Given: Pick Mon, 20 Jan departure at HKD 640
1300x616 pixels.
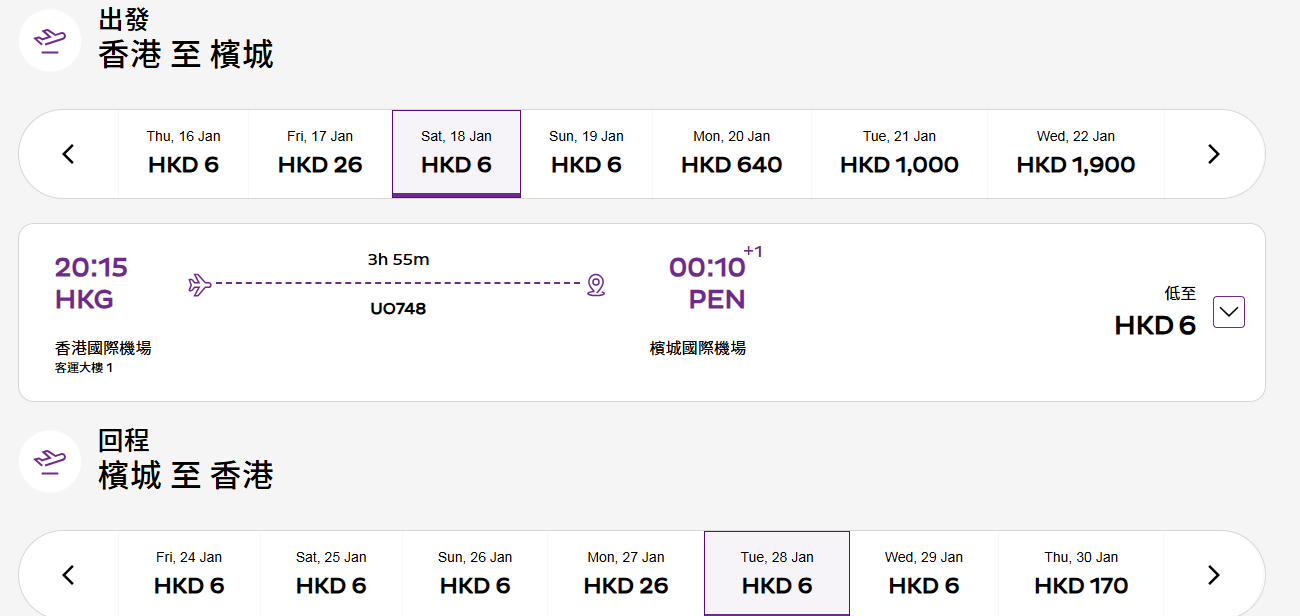Looking at the screenshot, I should (x=731, y=153).
